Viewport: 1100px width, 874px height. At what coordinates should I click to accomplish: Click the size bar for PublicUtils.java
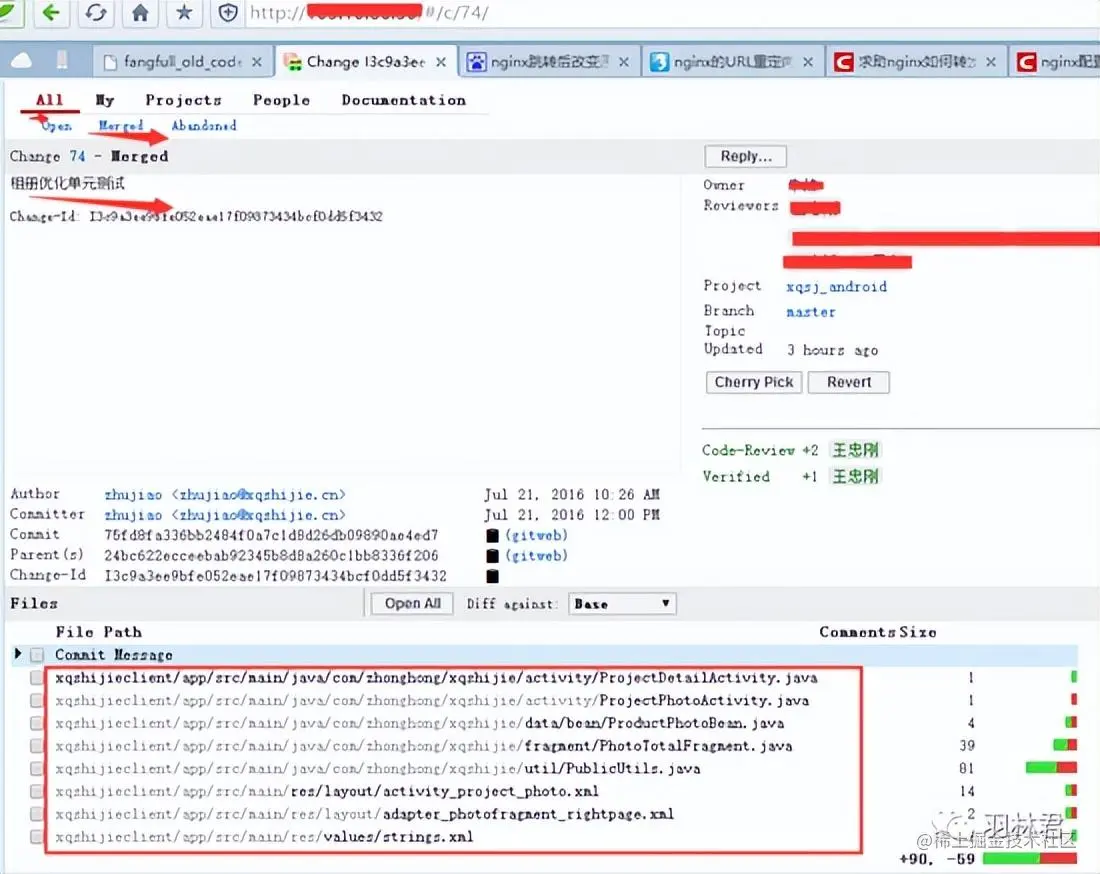pyautogui.click(x=1051, y=768)
